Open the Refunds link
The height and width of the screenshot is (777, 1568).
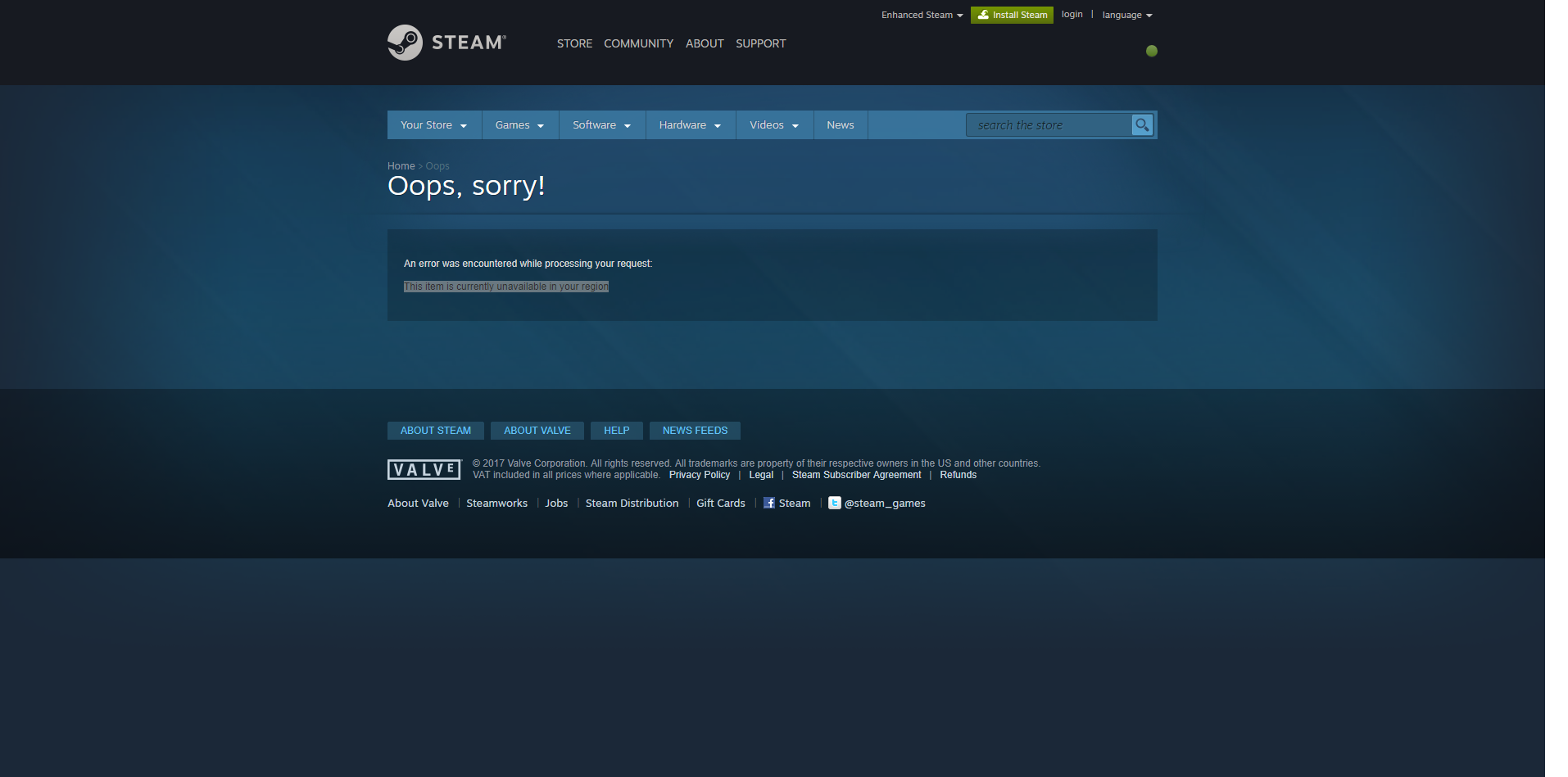[958, 475]
